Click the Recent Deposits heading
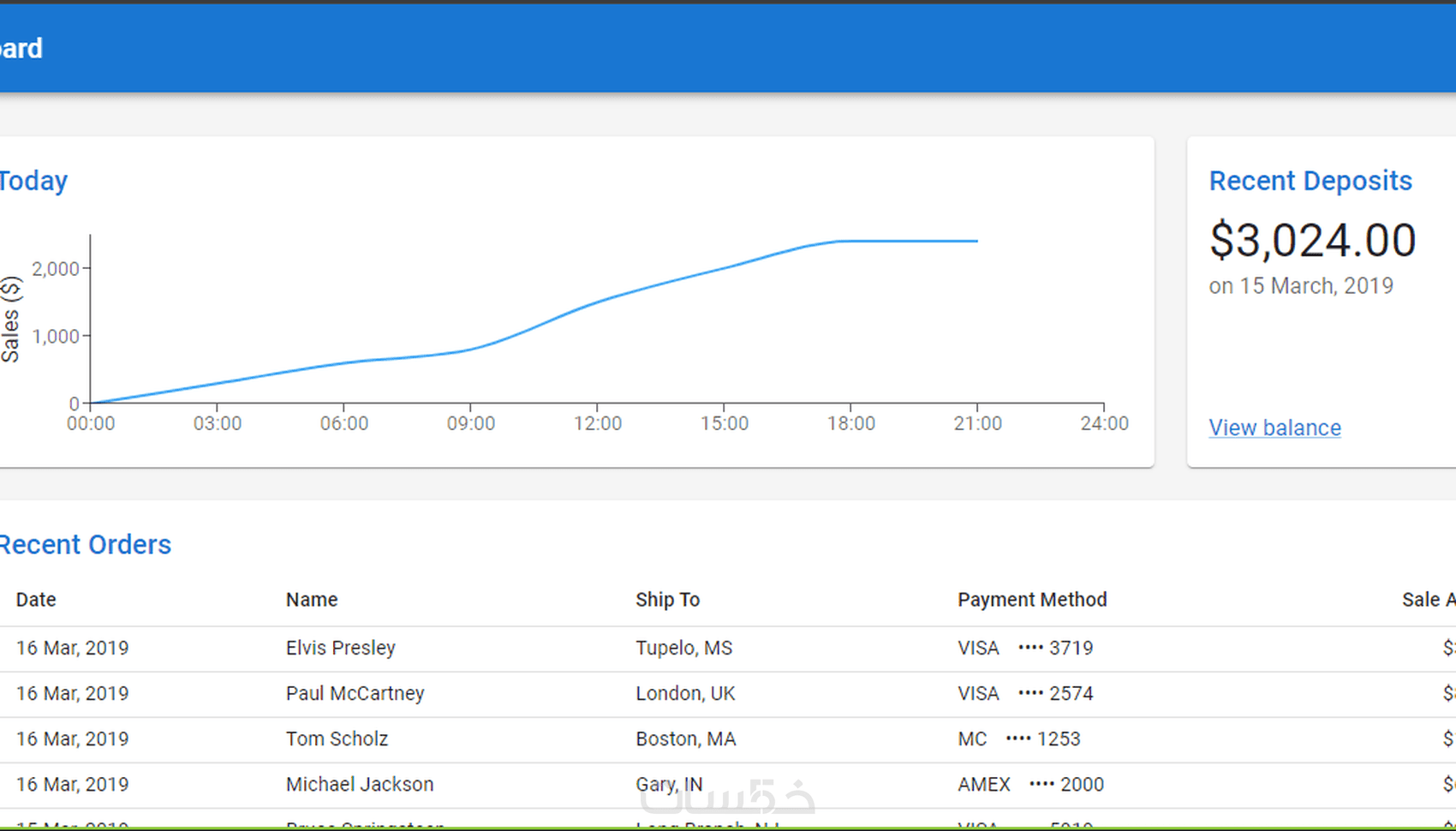Viewport: 1456px width, 831px height. click(1310, 181)
